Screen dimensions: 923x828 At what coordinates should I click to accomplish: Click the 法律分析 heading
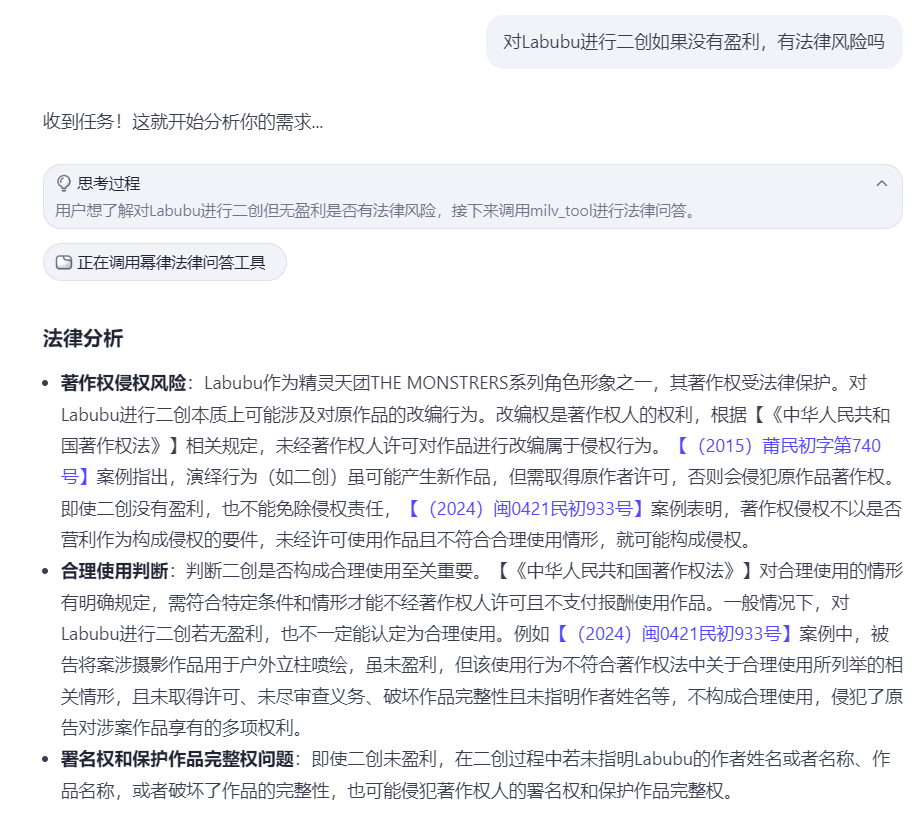tap(83, 338)
